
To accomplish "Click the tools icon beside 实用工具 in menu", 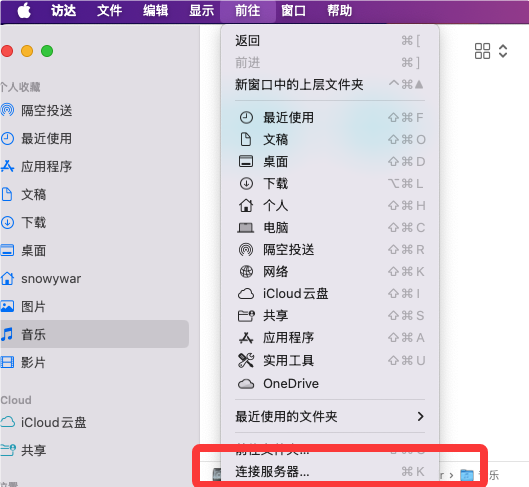I will [246, 361].
